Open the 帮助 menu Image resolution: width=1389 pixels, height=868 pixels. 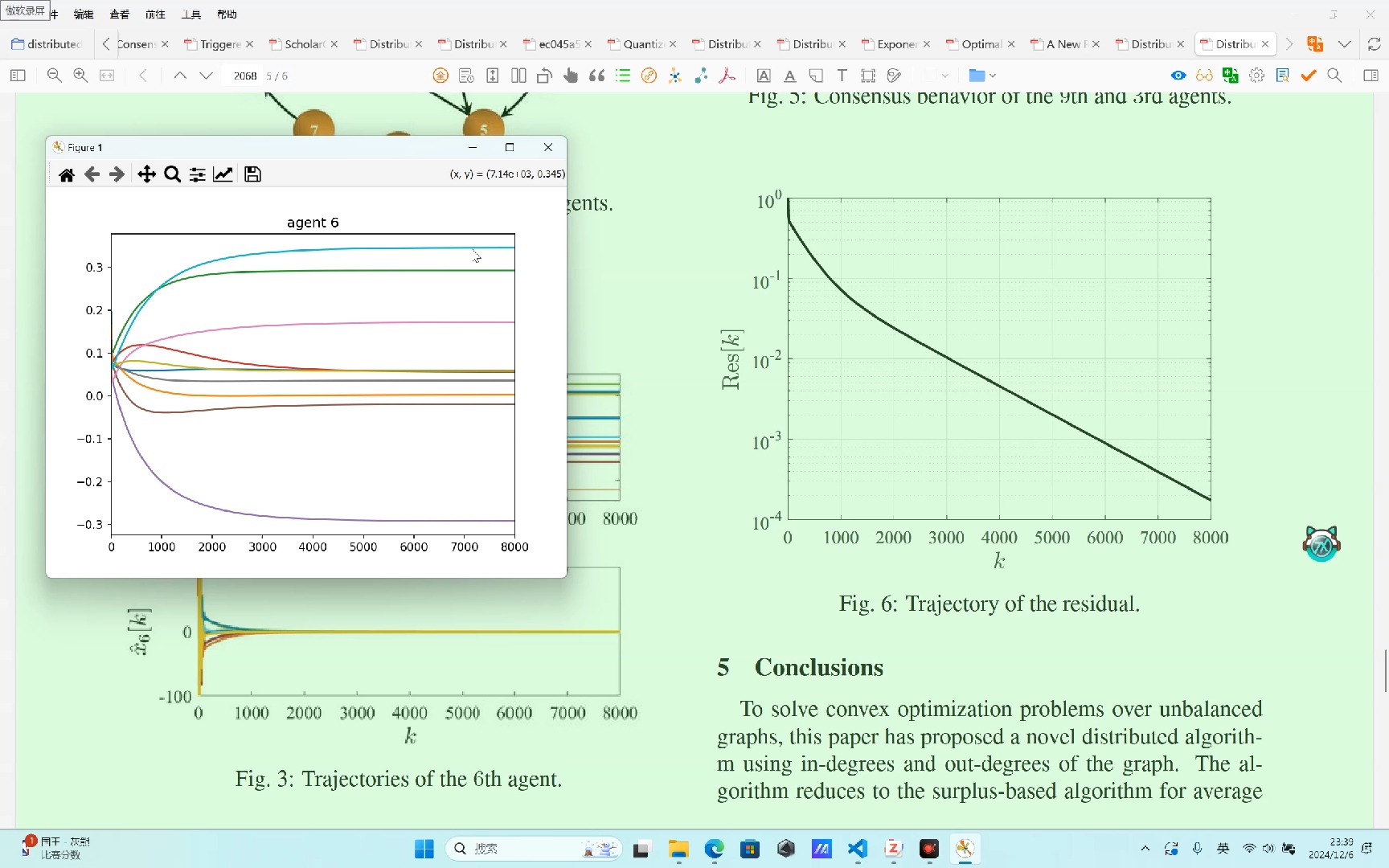click(227, 14)
